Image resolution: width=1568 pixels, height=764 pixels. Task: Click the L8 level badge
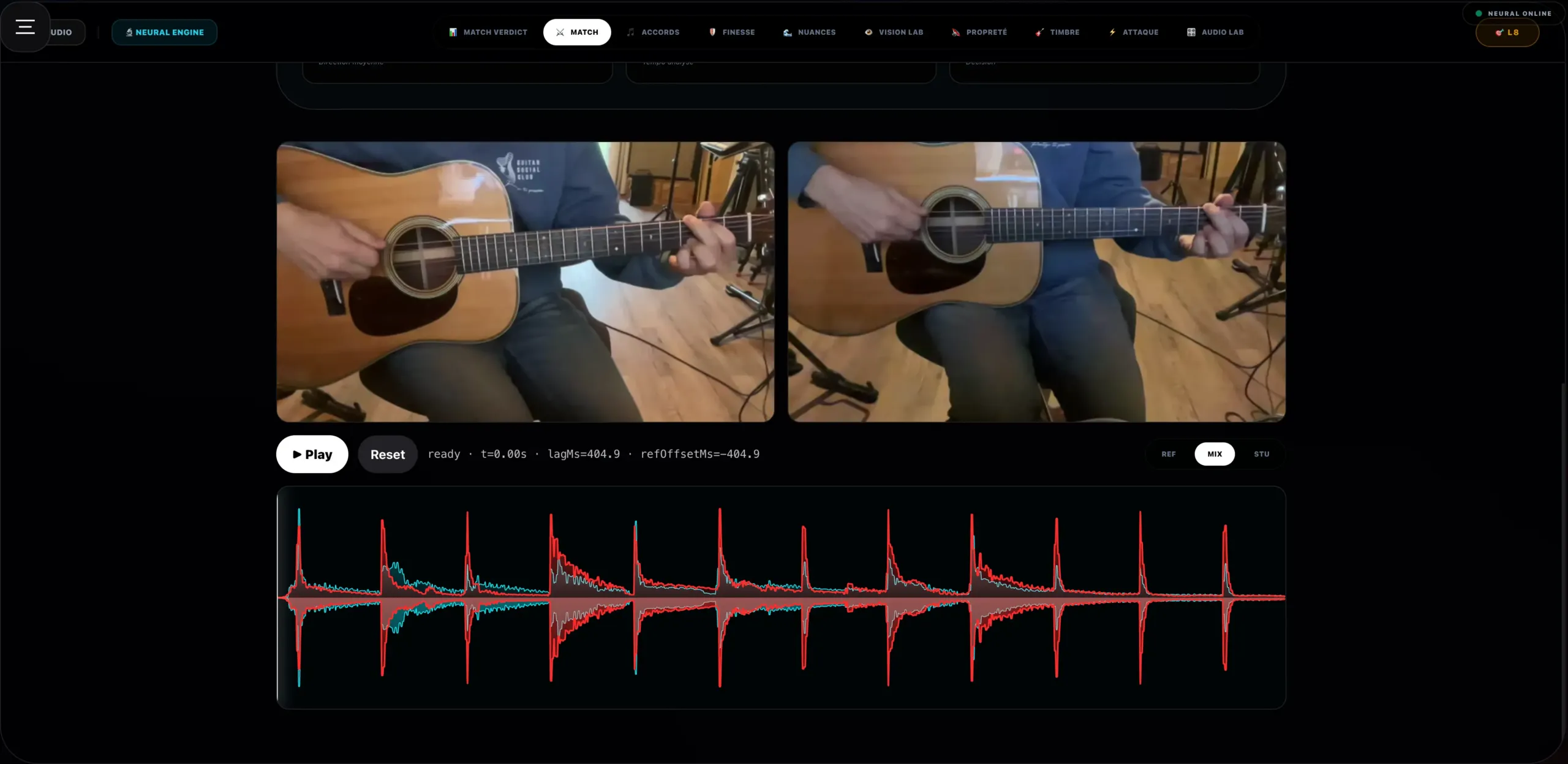click(1507, 32)
